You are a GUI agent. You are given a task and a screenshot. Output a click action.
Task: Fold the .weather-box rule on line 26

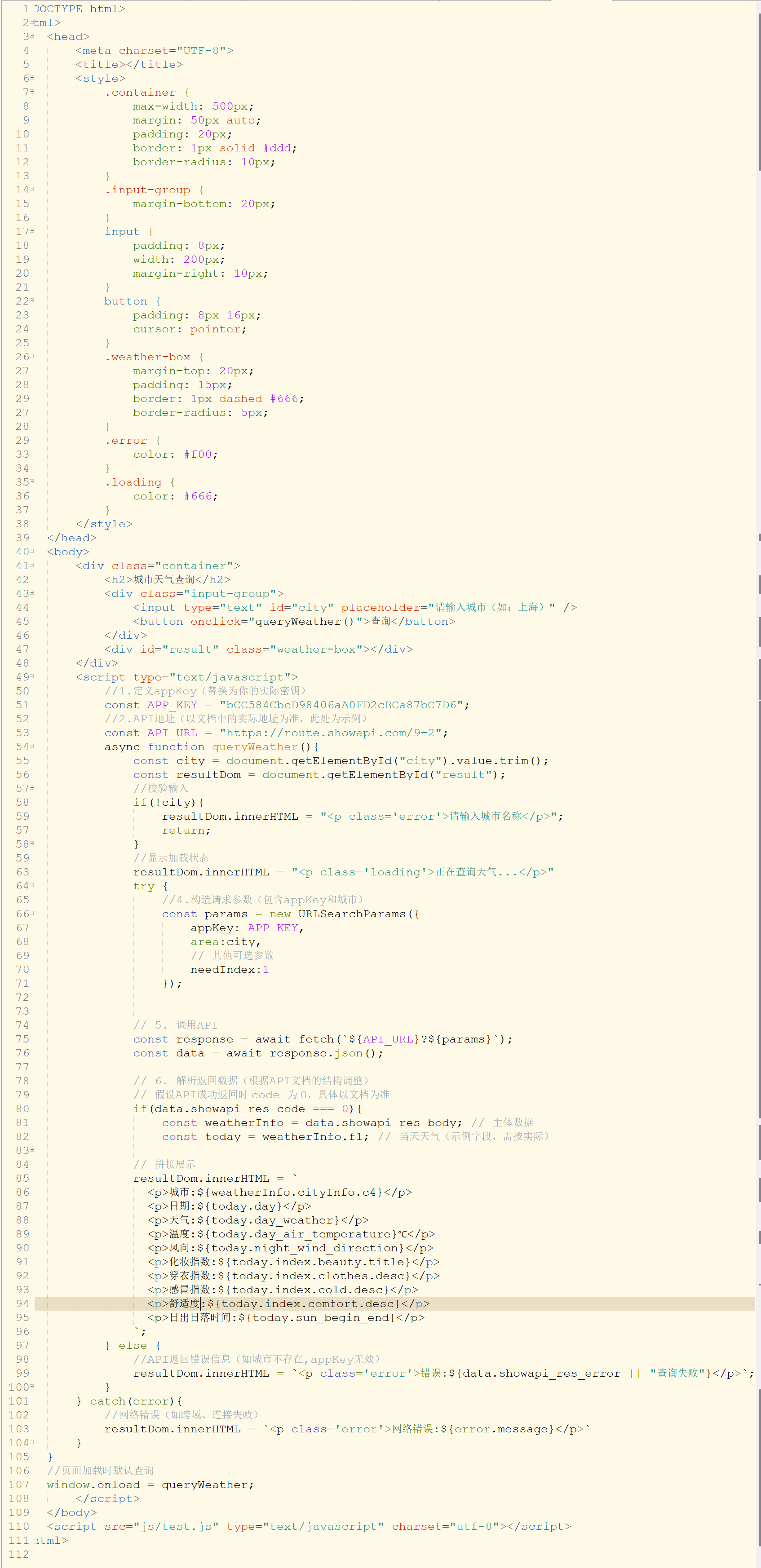click(x=31, y=357)
